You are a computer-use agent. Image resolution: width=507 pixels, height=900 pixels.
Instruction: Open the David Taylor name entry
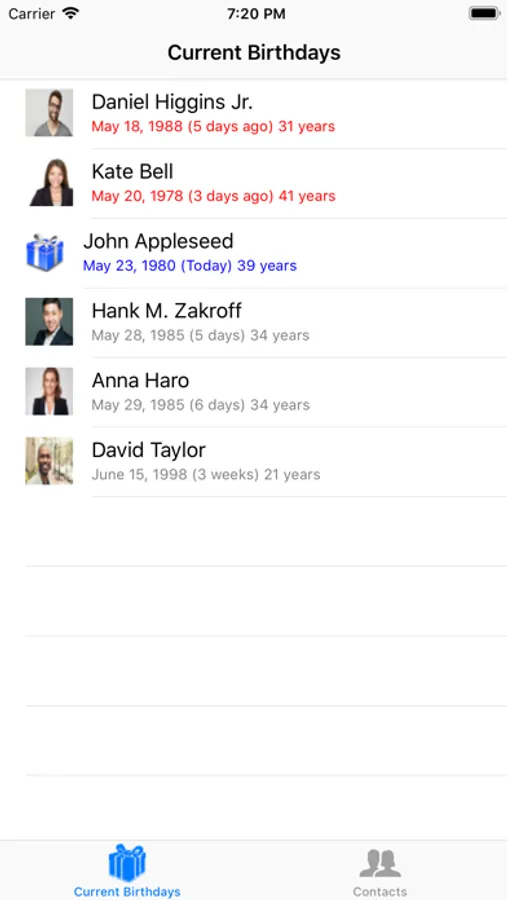tap(149, 450)
